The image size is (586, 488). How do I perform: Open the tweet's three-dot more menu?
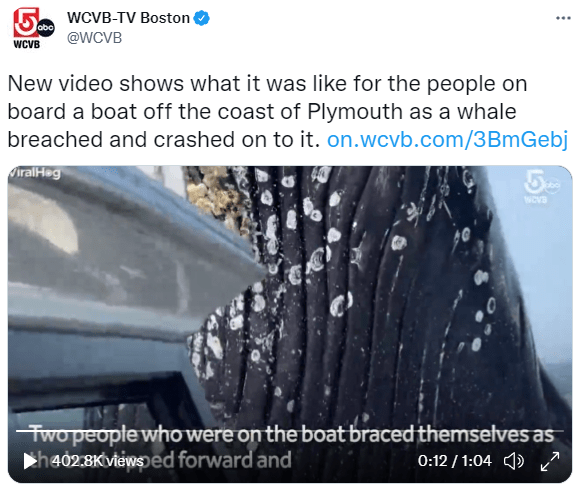click(x=563, y=18)
